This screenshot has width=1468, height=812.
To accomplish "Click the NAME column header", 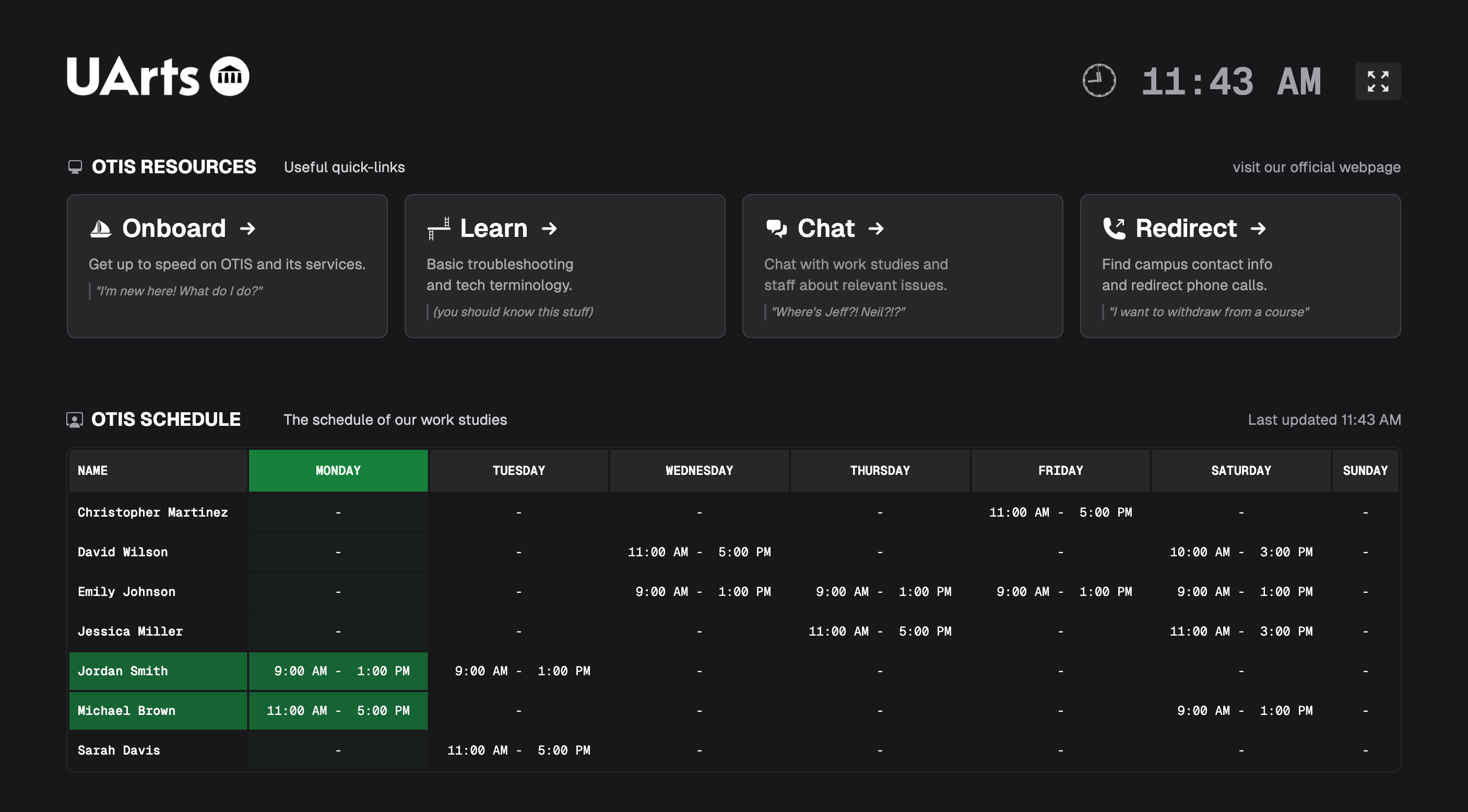I will point(93,471).
